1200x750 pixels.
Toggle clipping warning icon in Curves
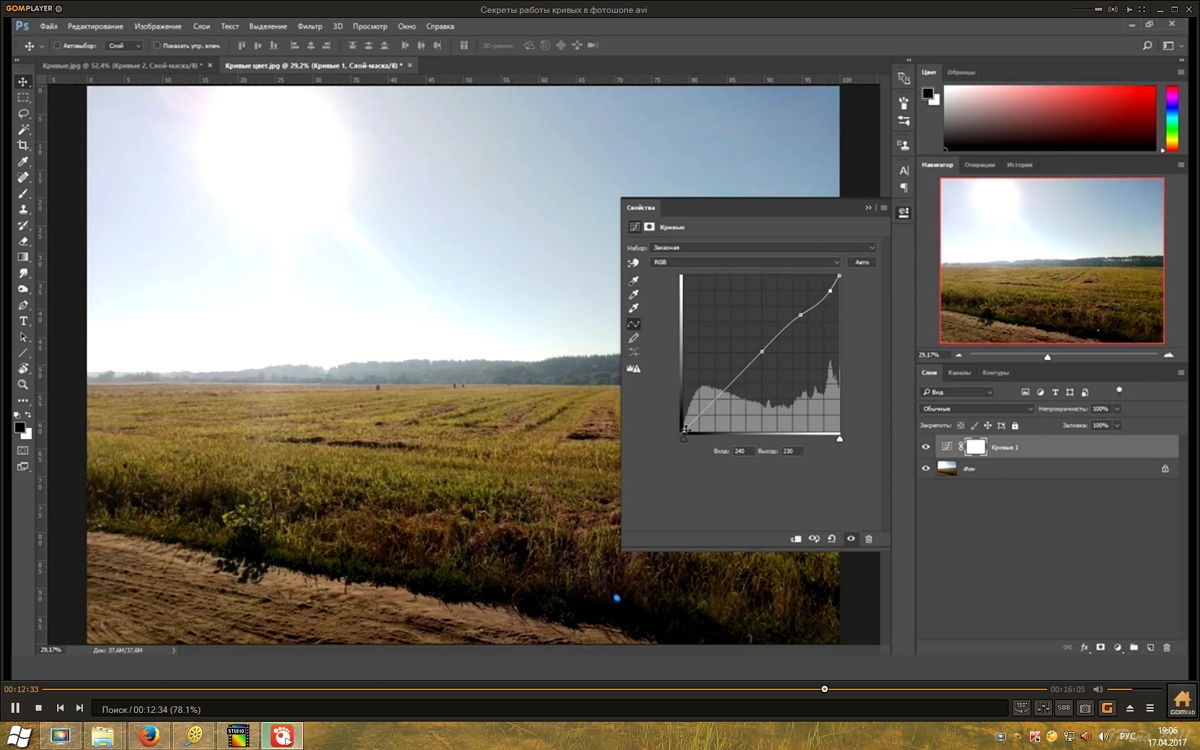pyautogui.click(x=633, y=368)
